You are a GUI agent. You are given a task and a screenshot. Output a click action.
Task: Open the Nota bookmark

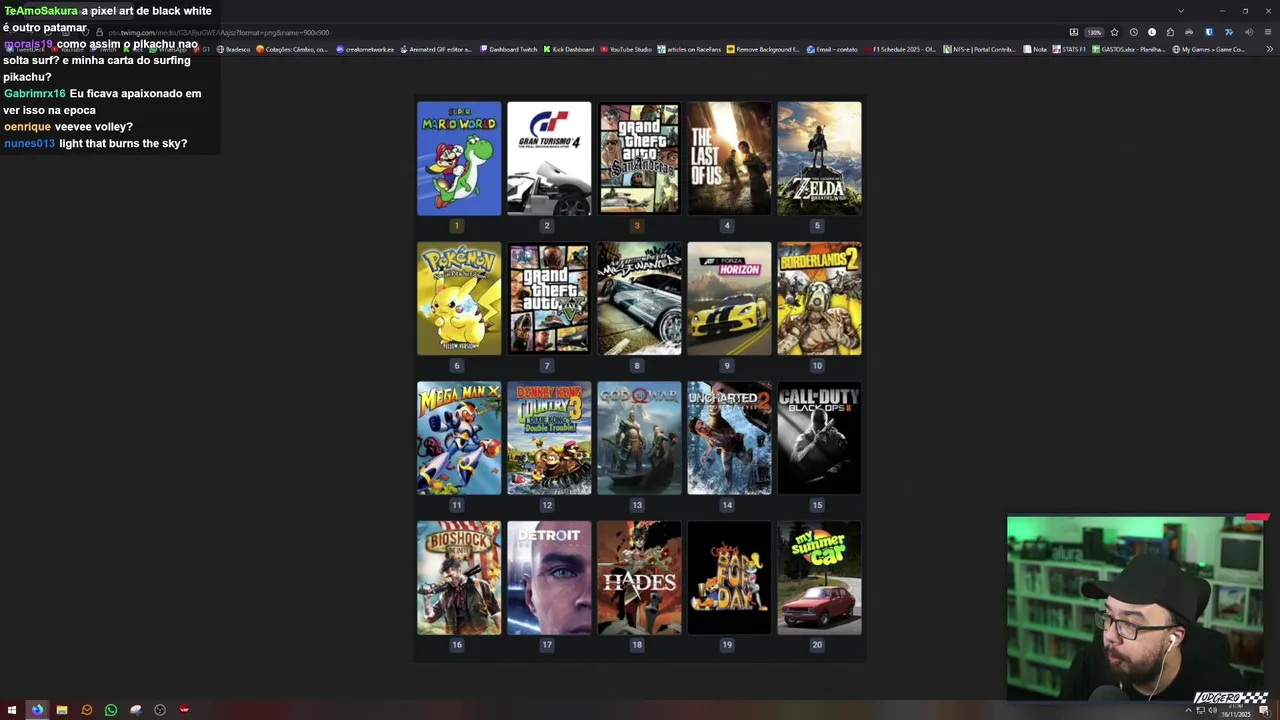1035,49
